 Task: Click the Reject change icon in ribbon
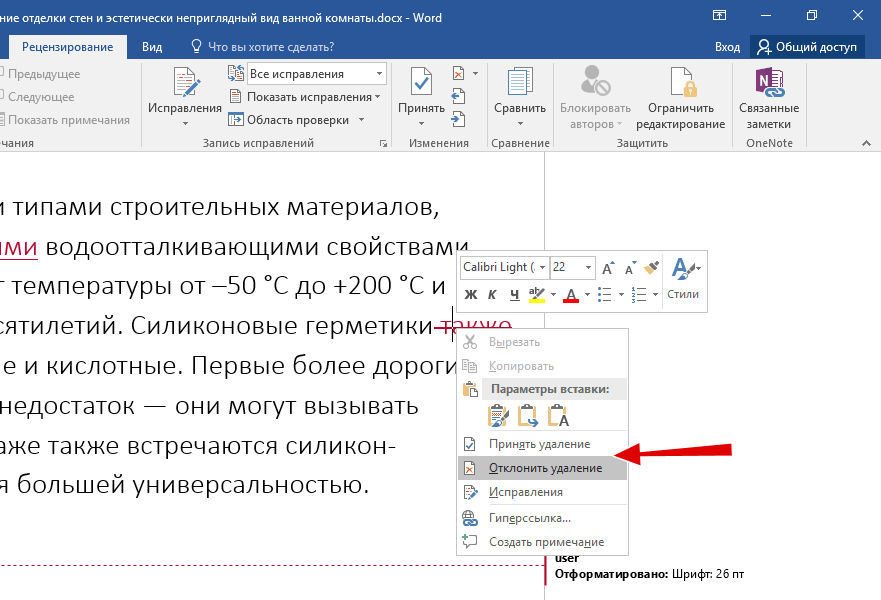coord(458,74)
